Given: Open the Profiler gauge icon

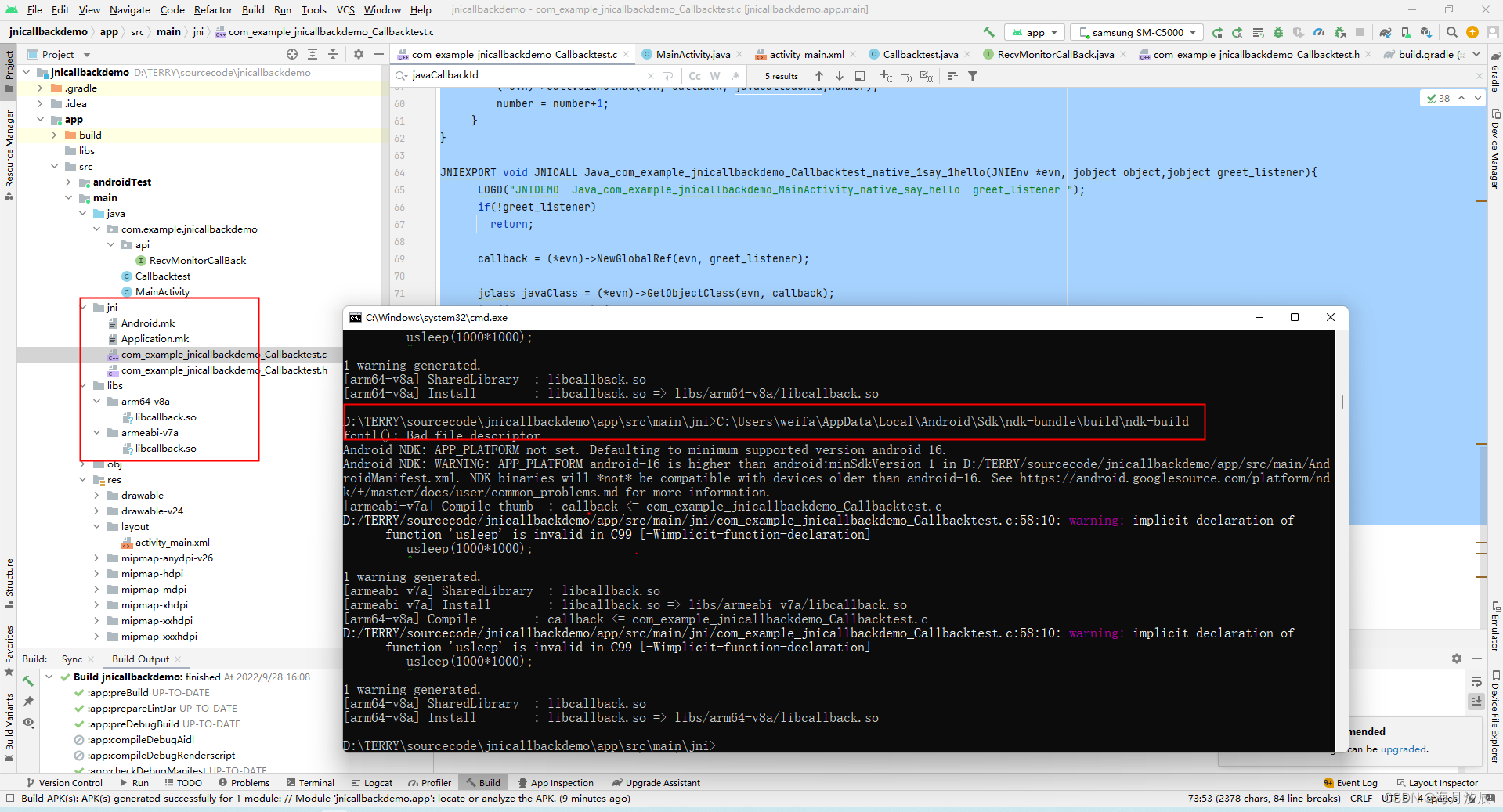Looking at the screenshot, I should click(1318, 32).
